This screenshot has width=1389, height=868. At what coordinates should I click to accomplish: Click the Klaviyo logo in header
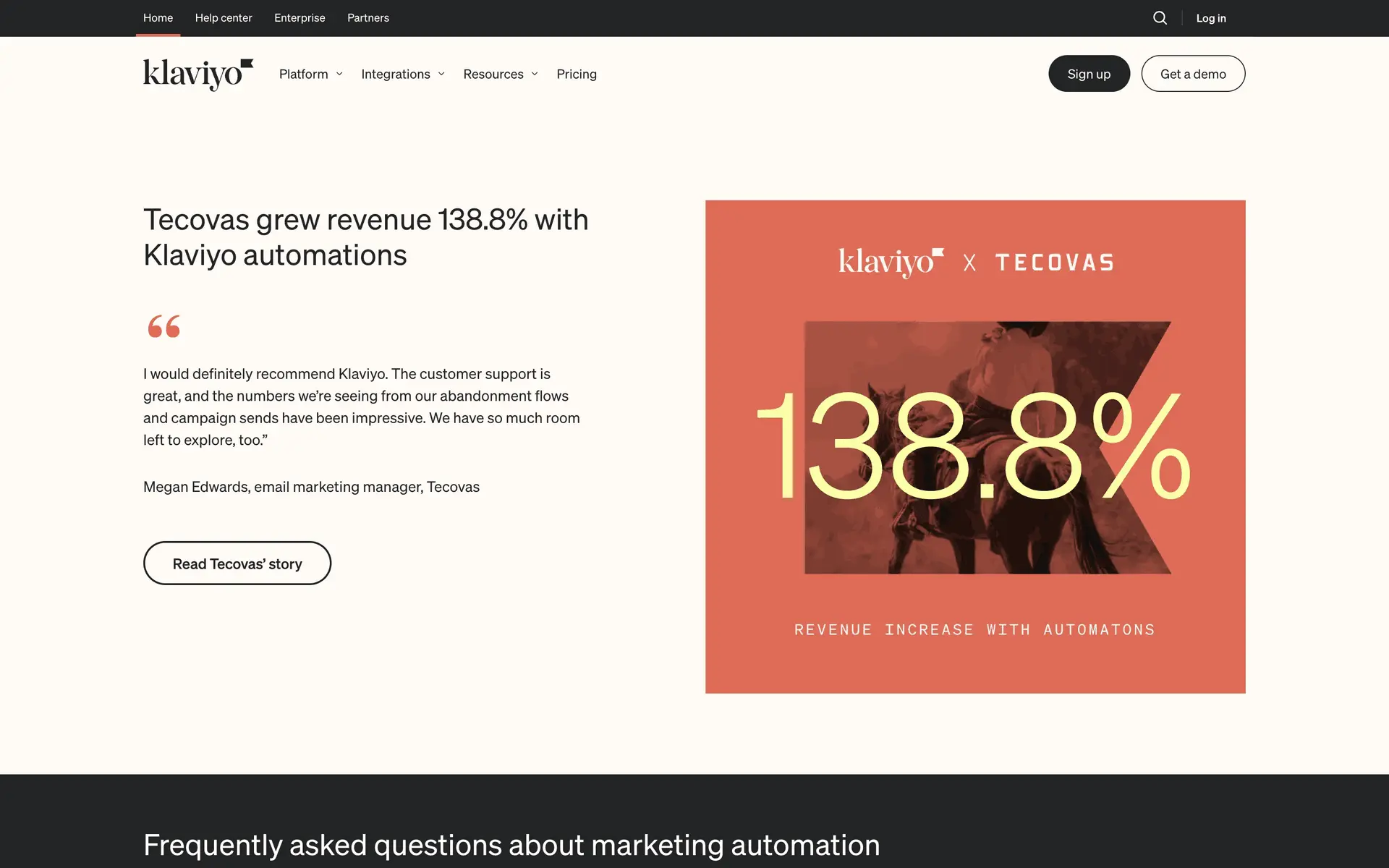point(197,74)
